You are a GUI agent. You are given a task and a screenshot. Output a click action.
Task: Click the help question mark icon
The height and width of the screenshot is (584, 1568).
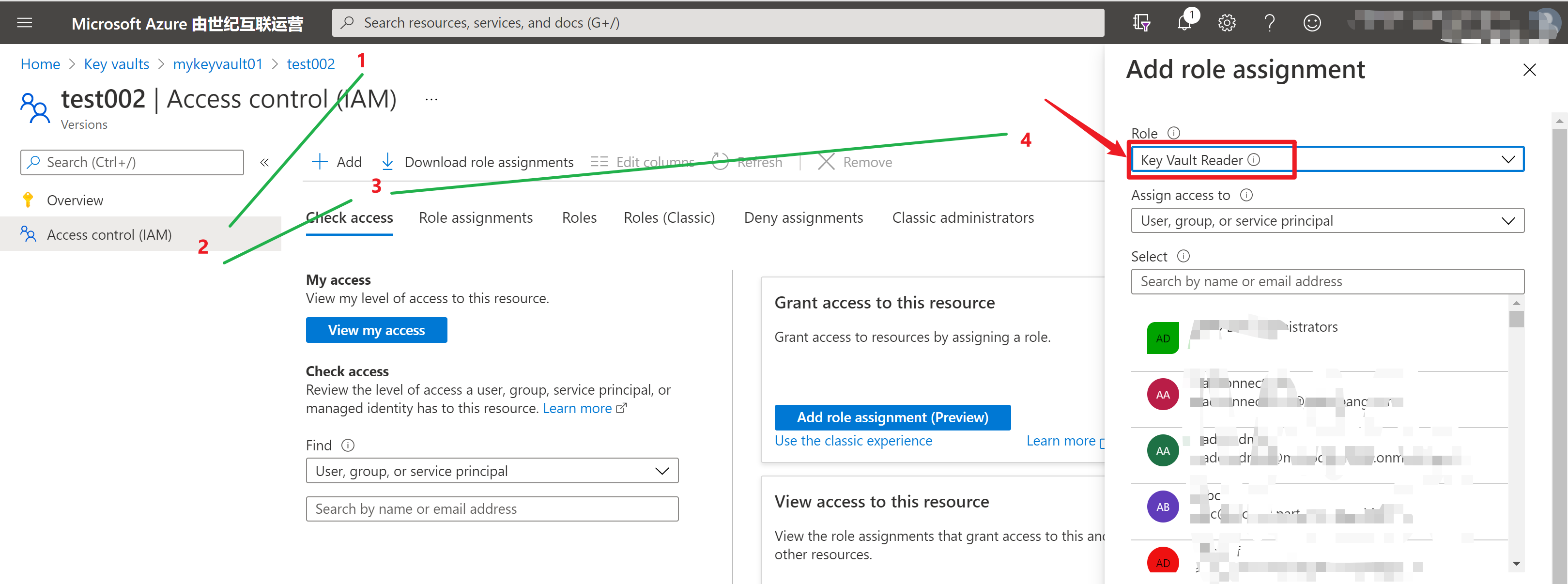(1269, 23)
